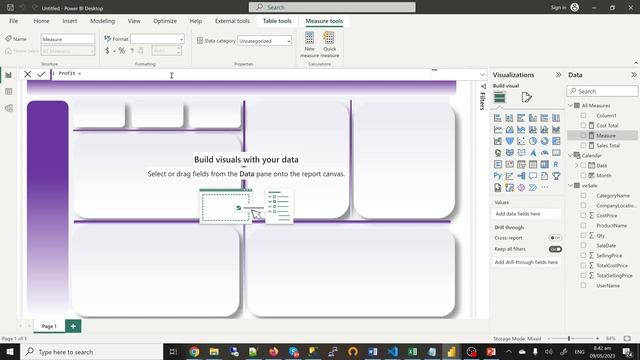Collapse the Calendar table
Image resolution: width=640 pixels, height=360 pixels.
(x=571, y=156)
